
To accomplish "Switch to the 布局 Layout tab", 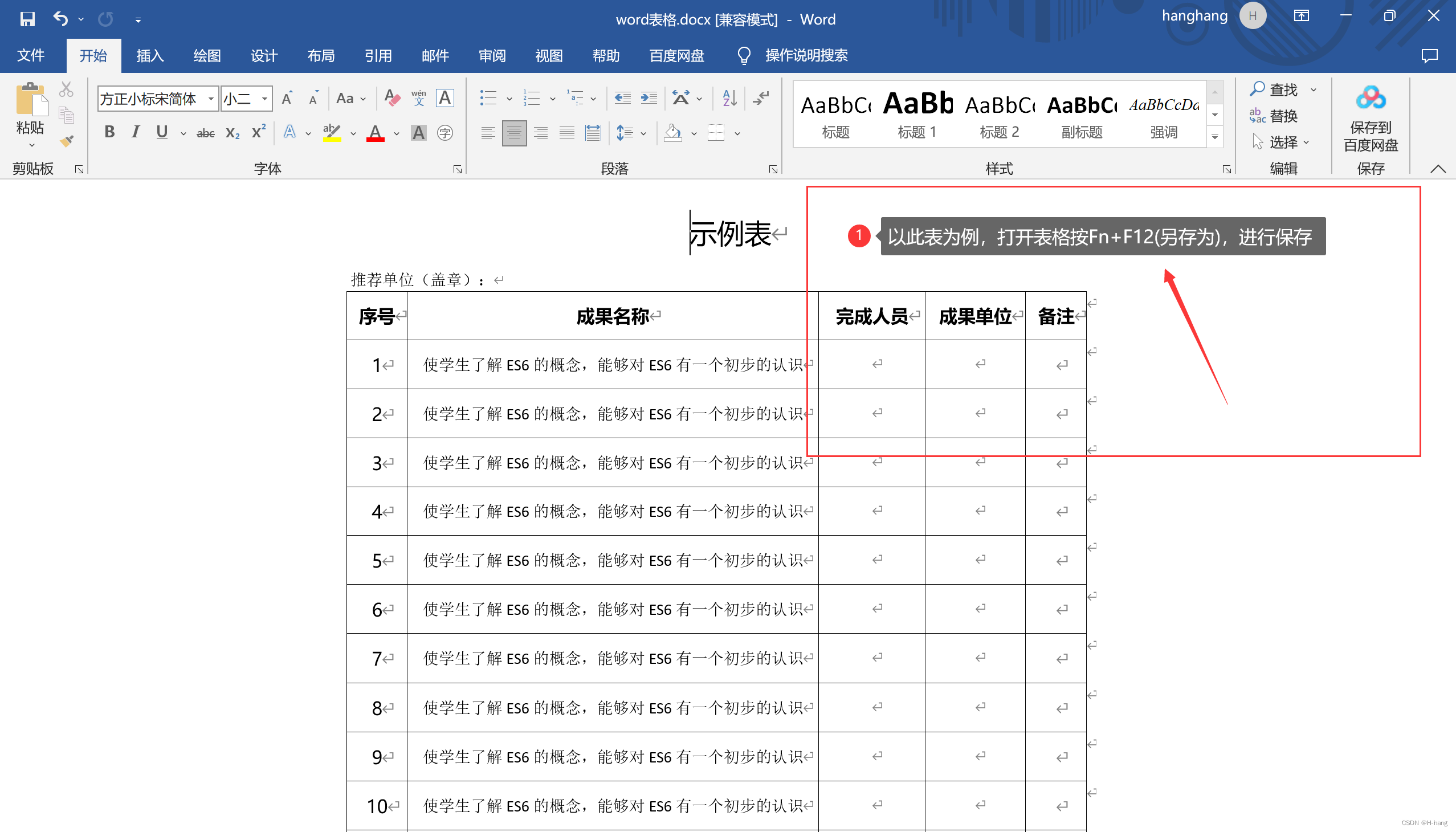I will point(321,55).
